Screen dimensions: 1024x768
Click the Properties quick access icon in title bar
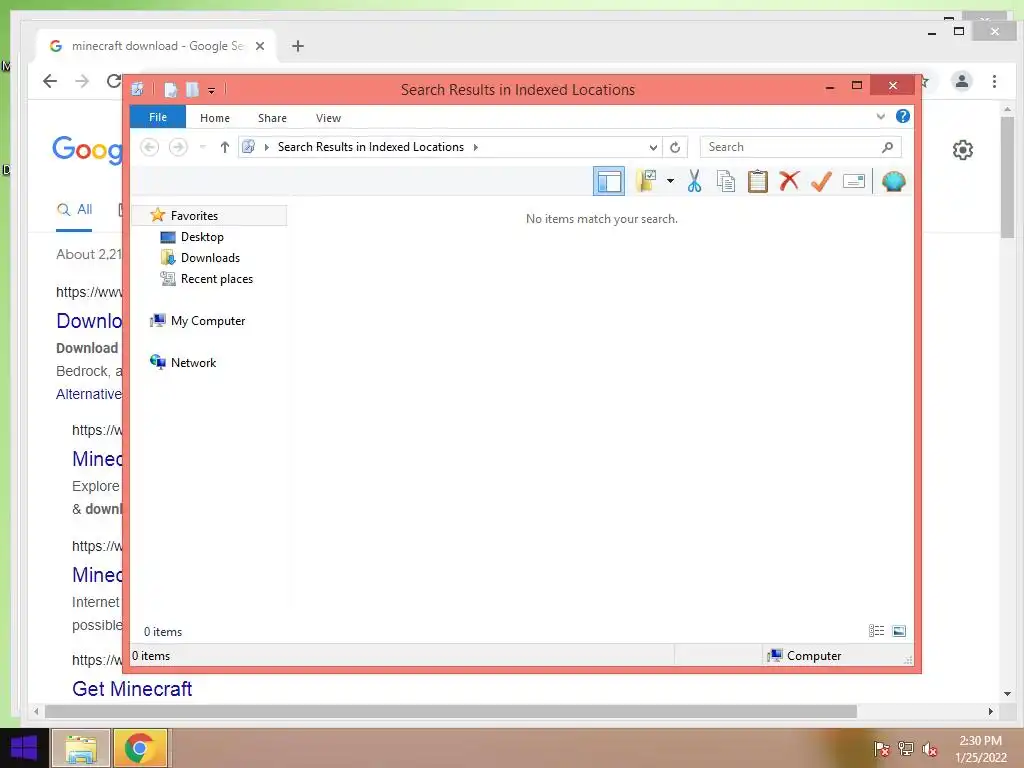(x=170, y=89)
